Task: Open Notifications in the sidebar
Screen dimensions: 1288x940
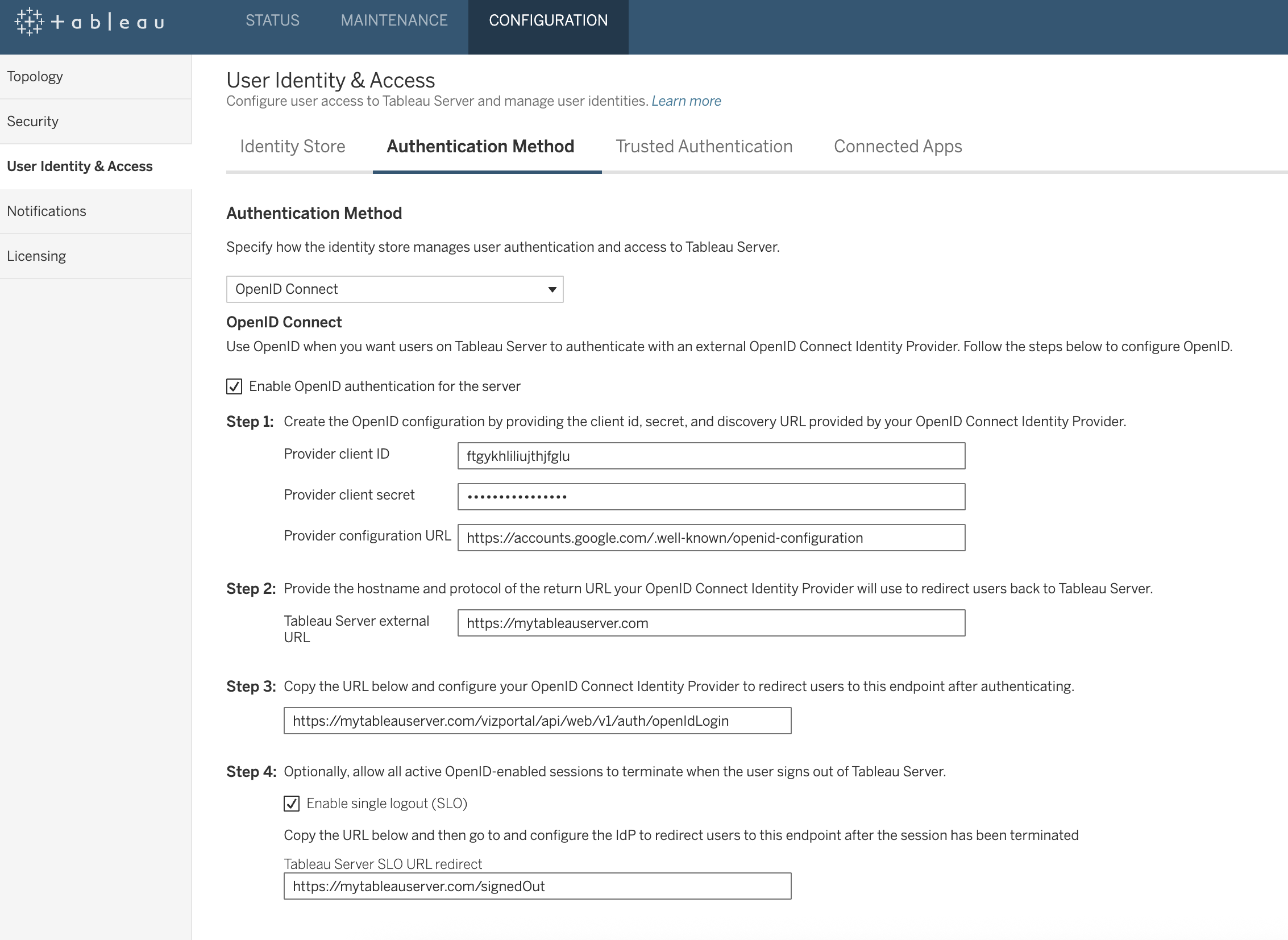Action: click(47, 211)
